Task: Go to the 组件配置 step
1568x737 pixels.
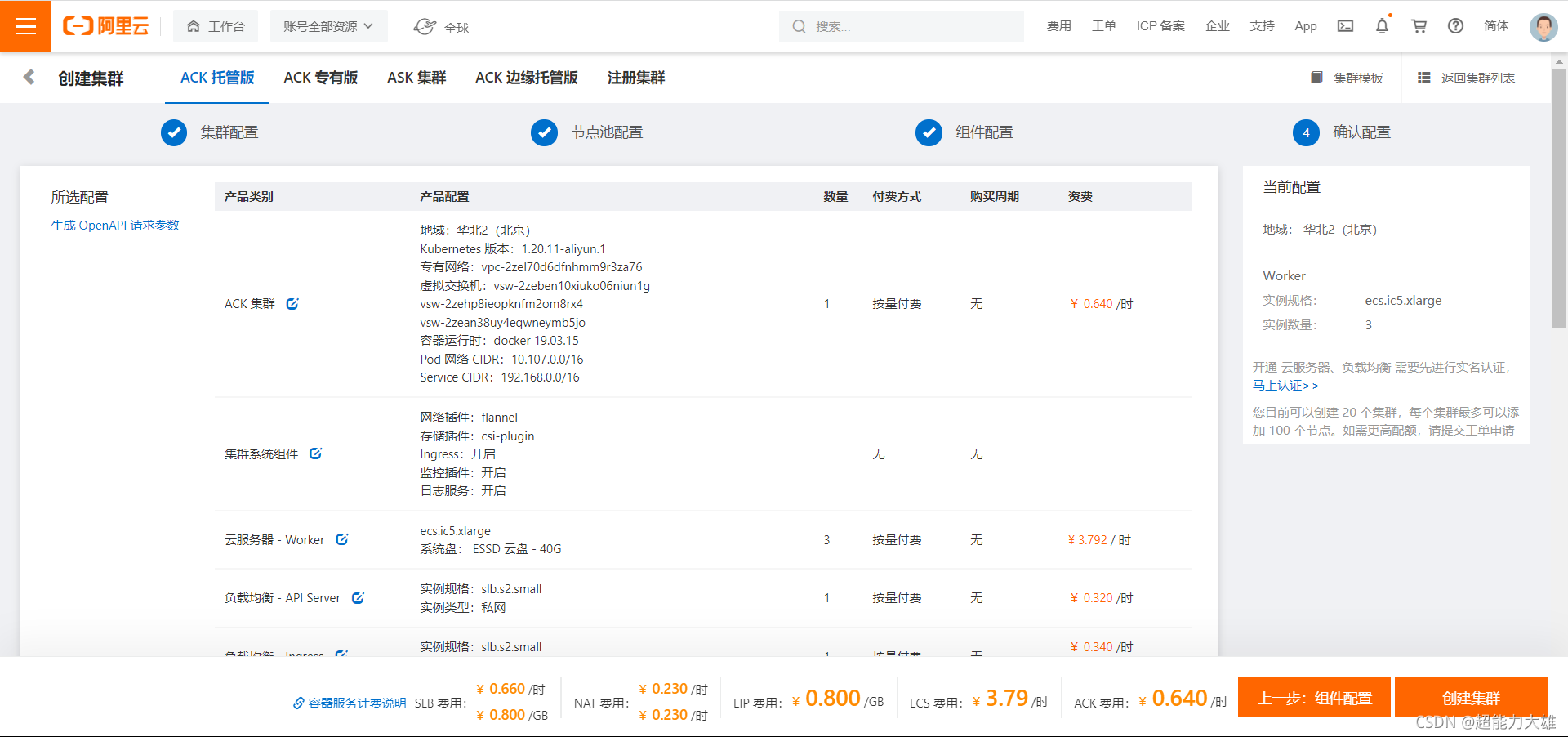Action: coord(964,132)
